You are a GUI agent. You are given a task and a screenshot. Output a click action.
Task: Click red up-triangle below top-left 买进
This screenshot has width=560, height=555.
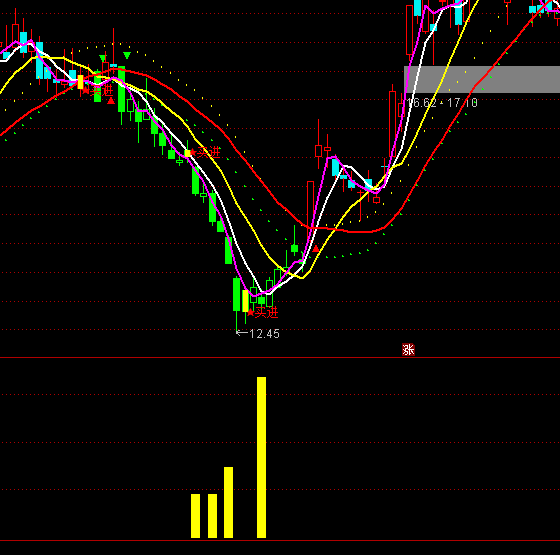click(x=111, y=101)
